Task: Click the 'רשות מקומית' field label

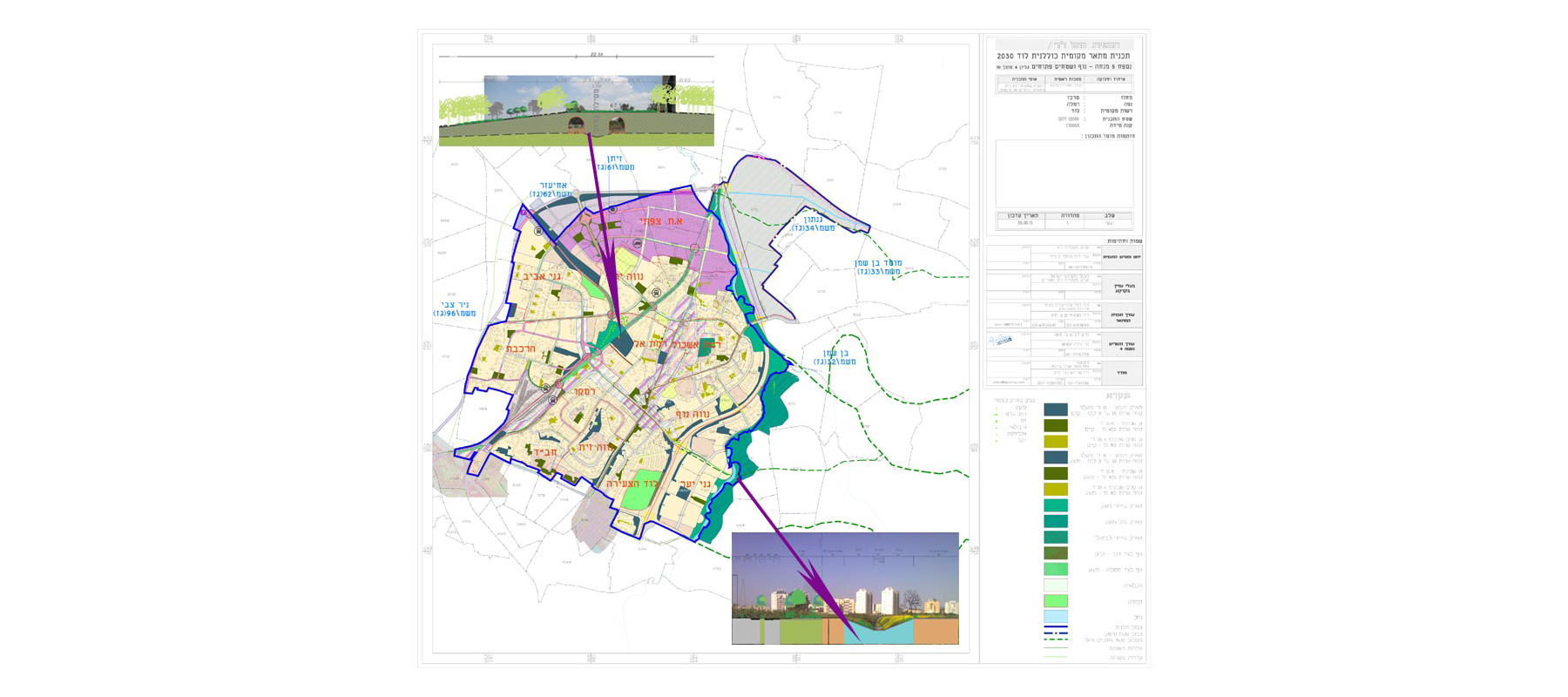Action: (x=1117, y=112)
